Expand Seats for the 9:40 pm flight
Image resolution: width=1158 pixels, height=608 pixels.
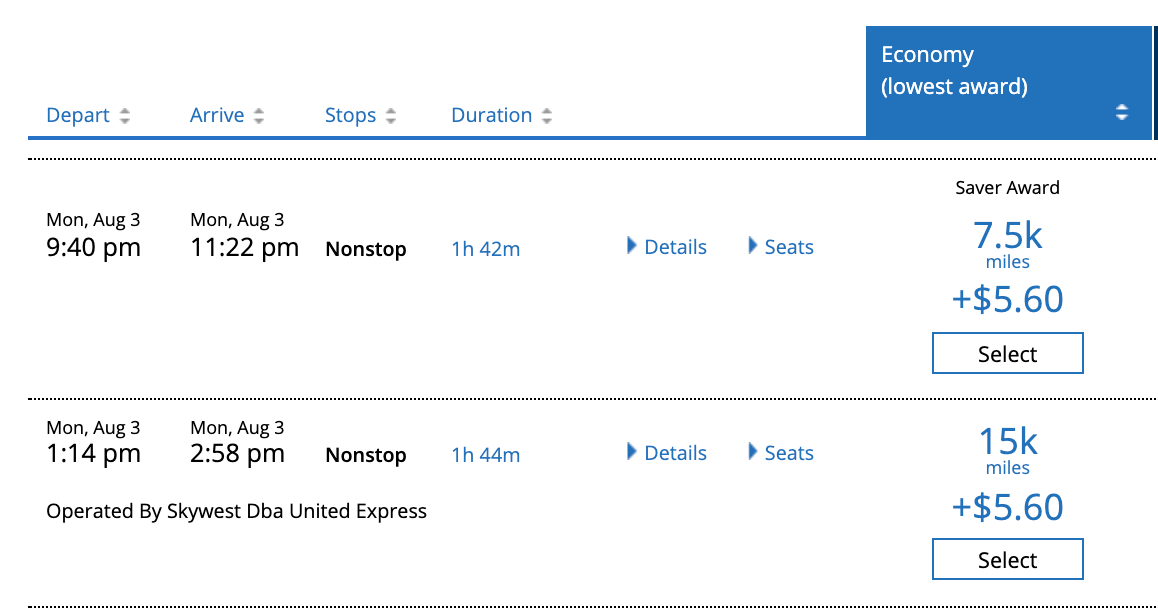click(781, 247)
